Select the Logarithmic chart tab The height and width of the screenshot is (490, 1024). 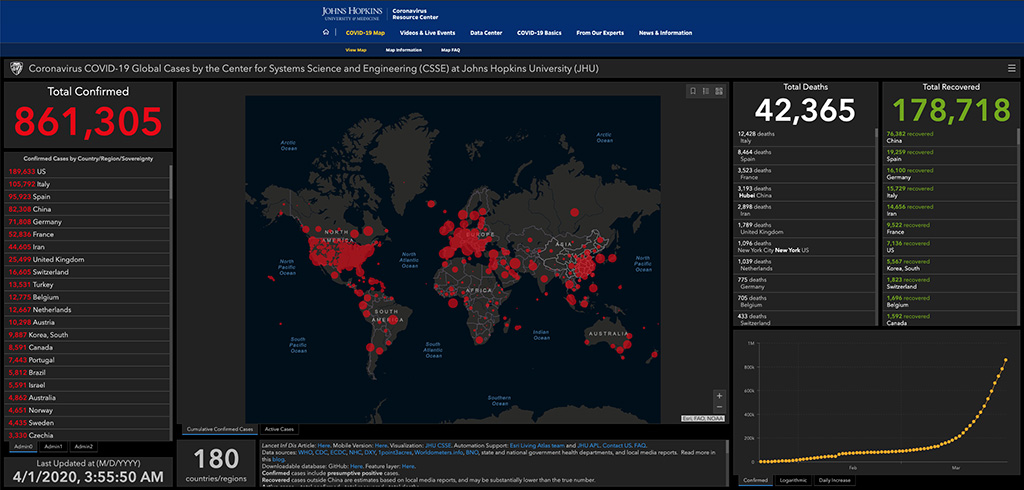click(793, 480)
